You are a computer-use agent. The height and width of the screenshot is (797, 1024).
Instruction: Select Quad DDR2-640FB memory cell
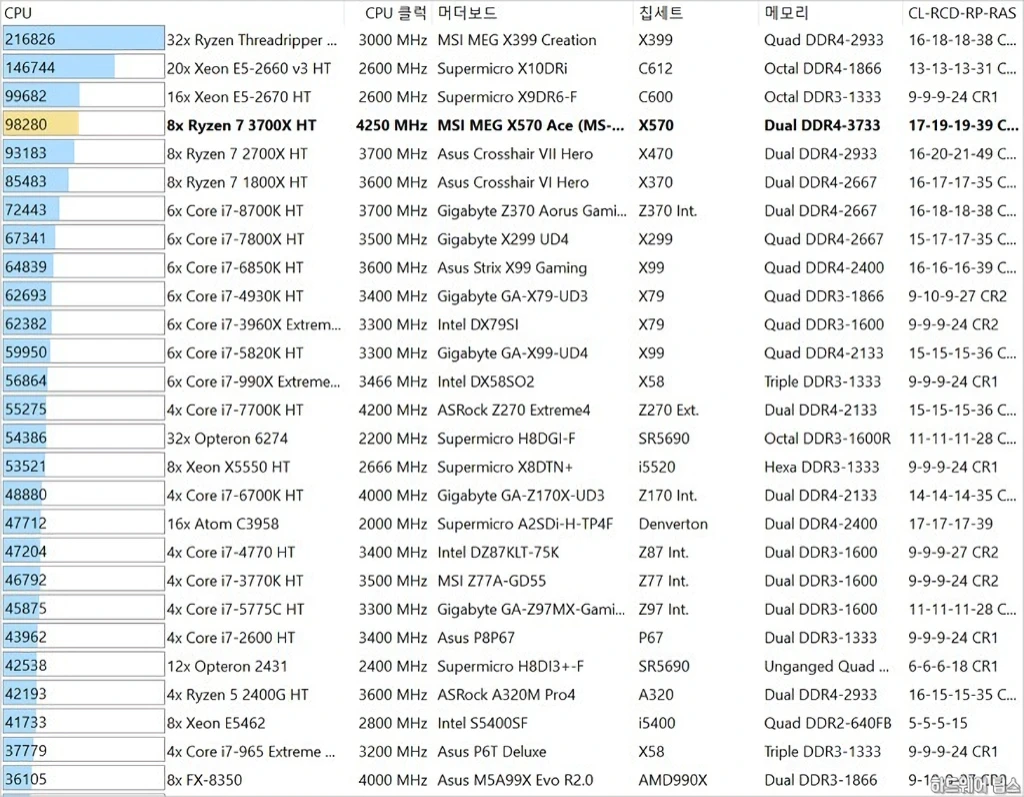pyautogui.click(x=828, y=723)
